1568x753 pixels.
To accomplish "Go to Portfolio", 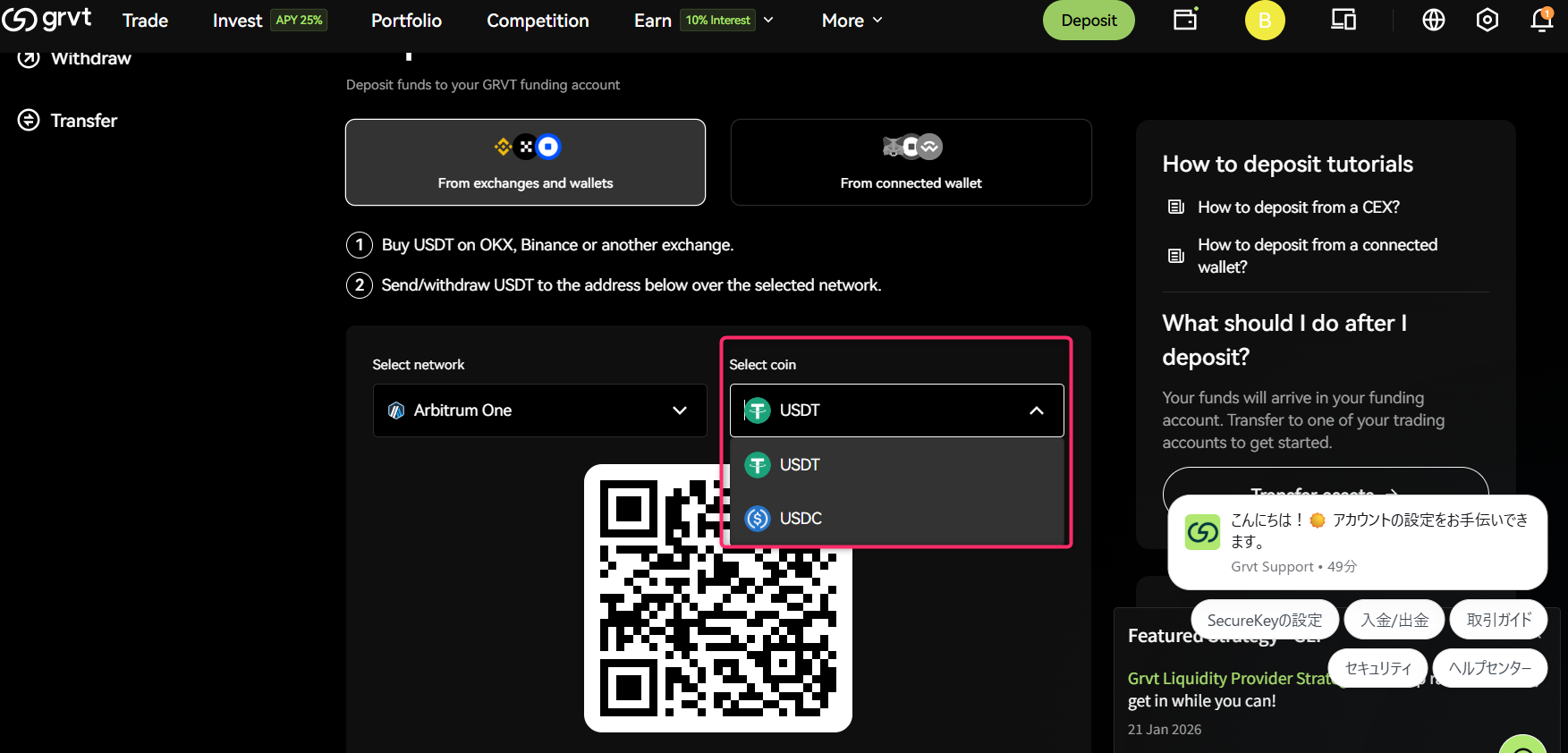I will coord(406,21).
